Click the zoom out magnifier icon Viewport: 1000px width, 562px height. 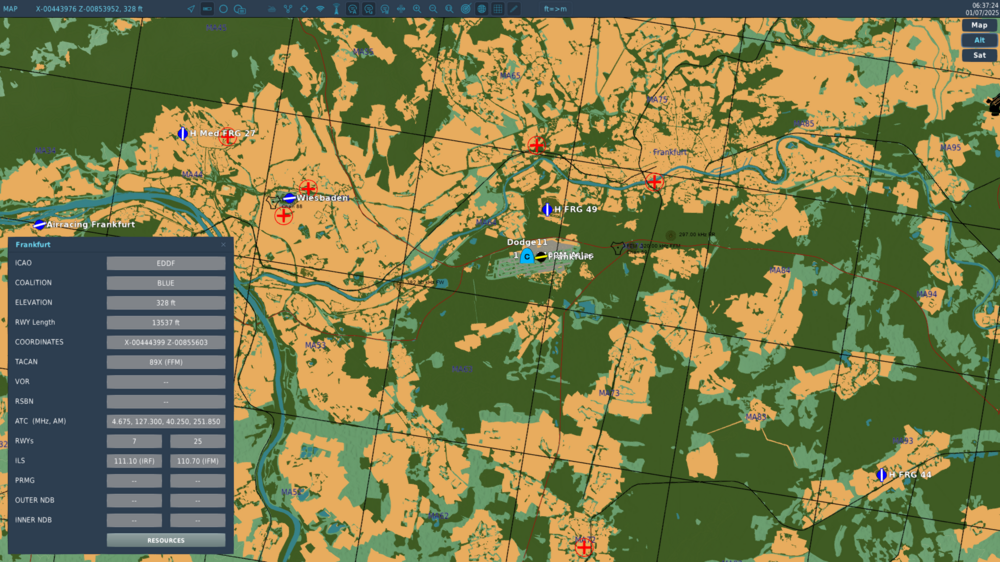(433, 9)
